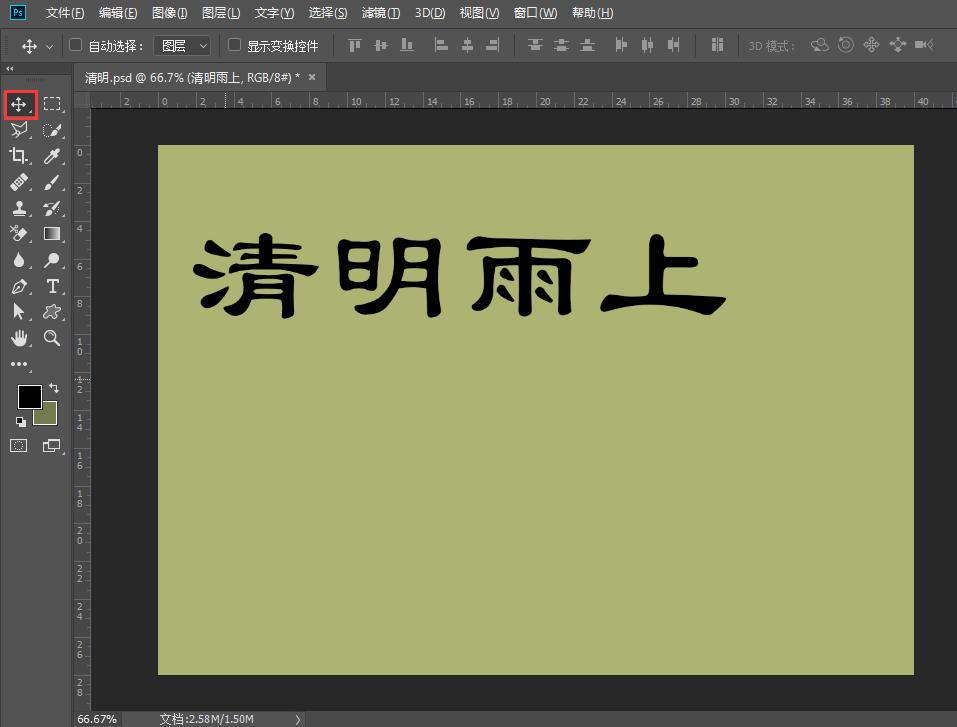Expand the document status chevron
Image resolution: width=957 pixels, height=727 pixels.
point(296,718)
